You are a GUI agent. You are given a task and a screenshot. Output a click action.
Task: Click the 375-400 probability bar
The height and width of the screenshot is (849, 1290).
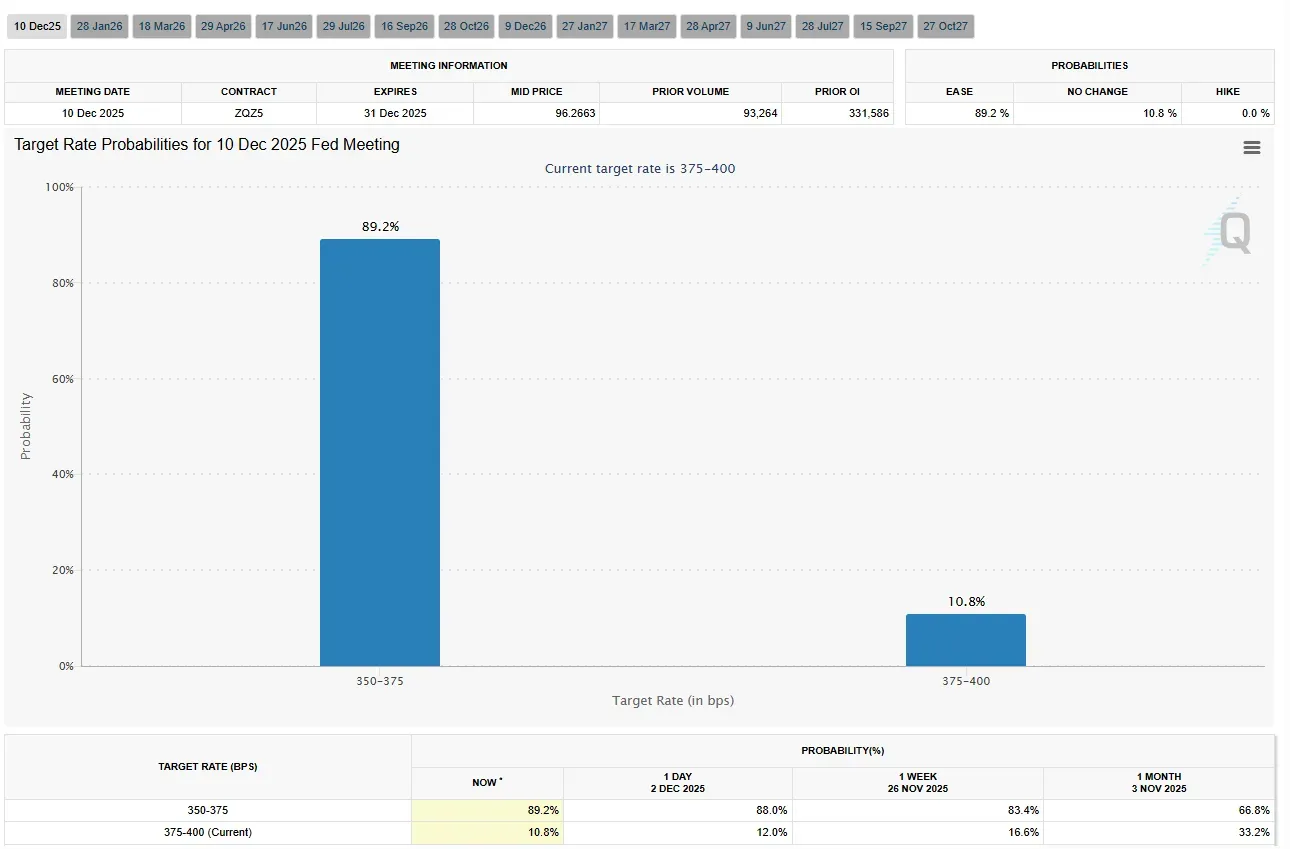coord(965,640)
